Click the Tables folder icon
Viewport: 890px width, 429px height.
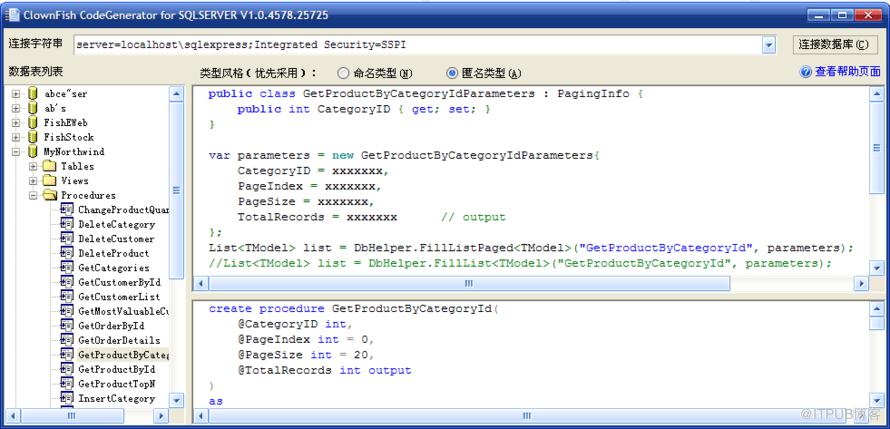[x=50, y=166]
